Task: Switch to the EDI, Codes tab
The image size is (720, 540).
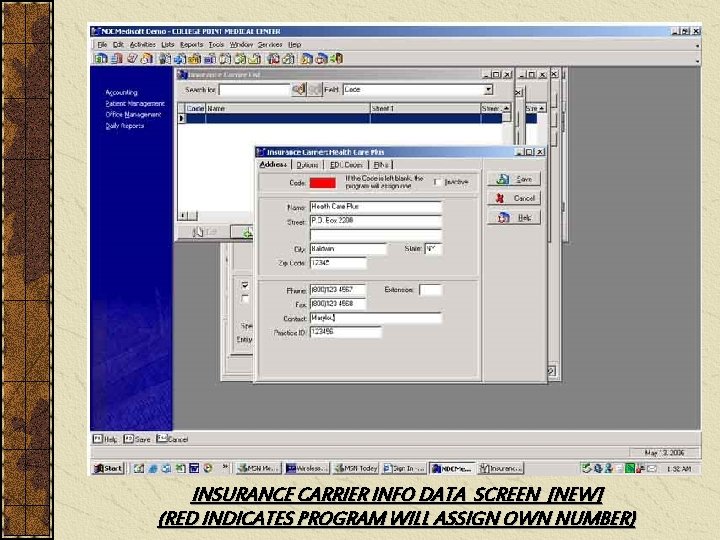Action: pyautogui.click(x=346, y=165)
